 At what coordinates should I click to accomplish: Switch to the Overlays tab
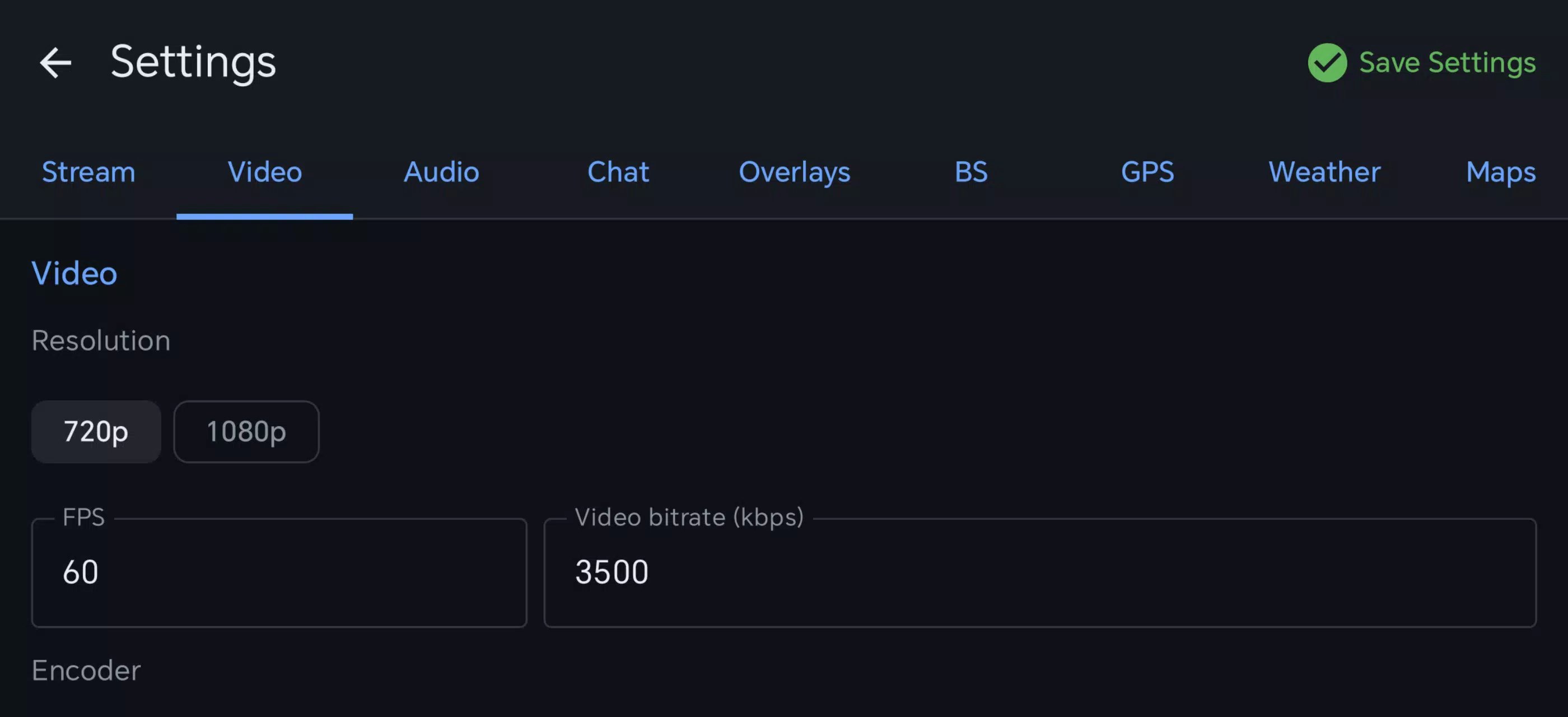coord(794,173)
